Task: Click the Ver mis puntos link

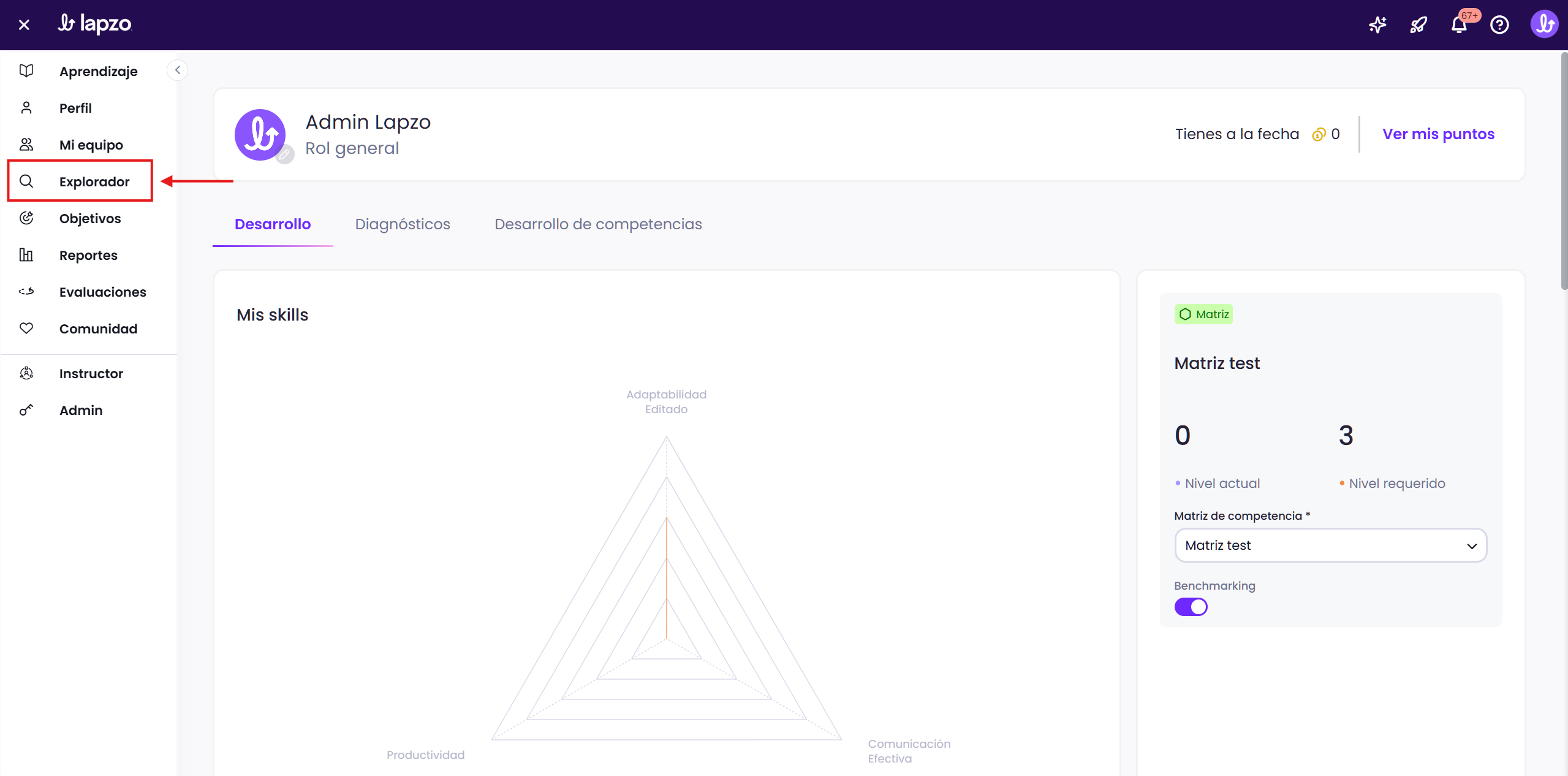Action: [1438, 134]
